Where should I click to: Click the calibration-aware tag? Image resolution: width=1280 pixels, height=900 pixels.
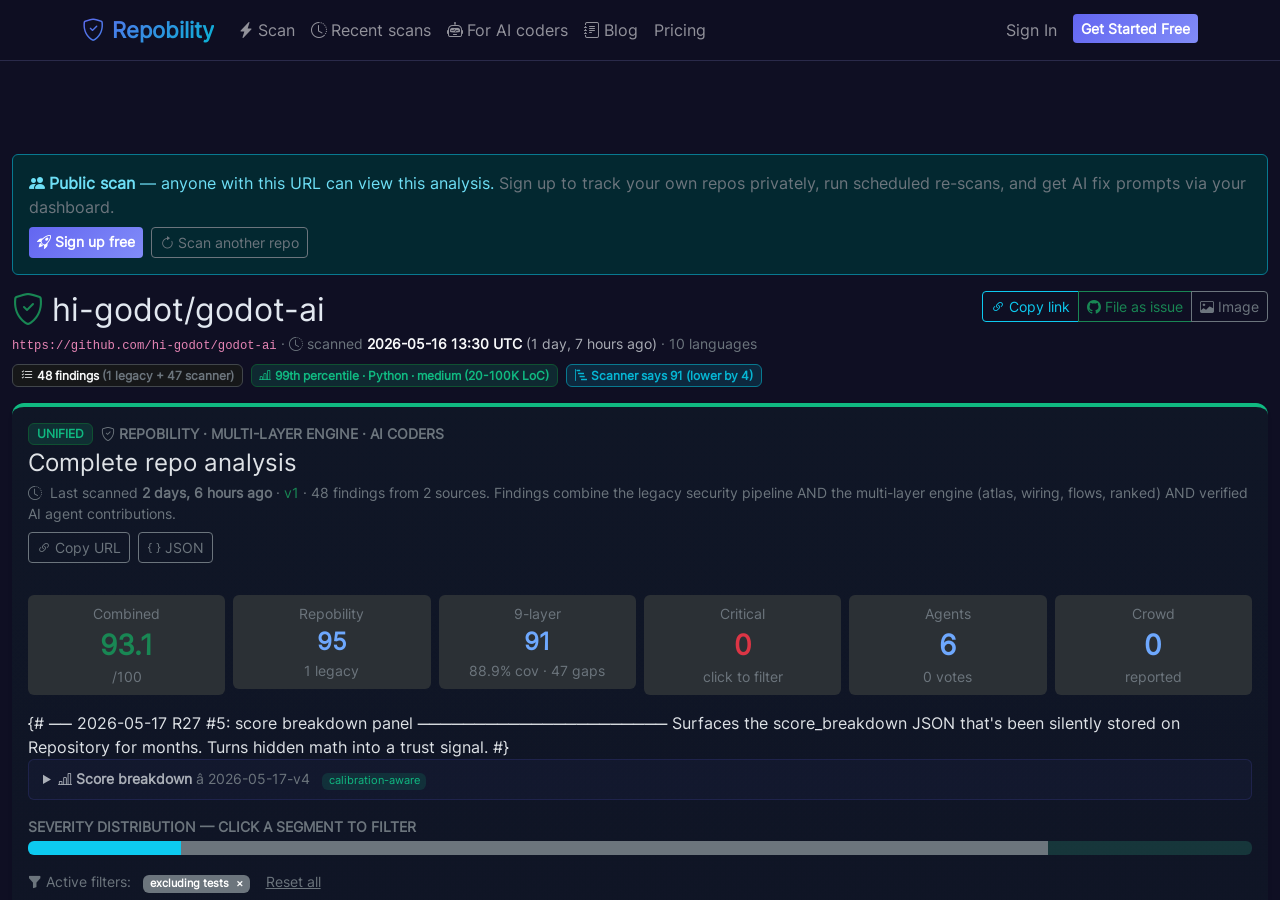click(x=374, y=780)
